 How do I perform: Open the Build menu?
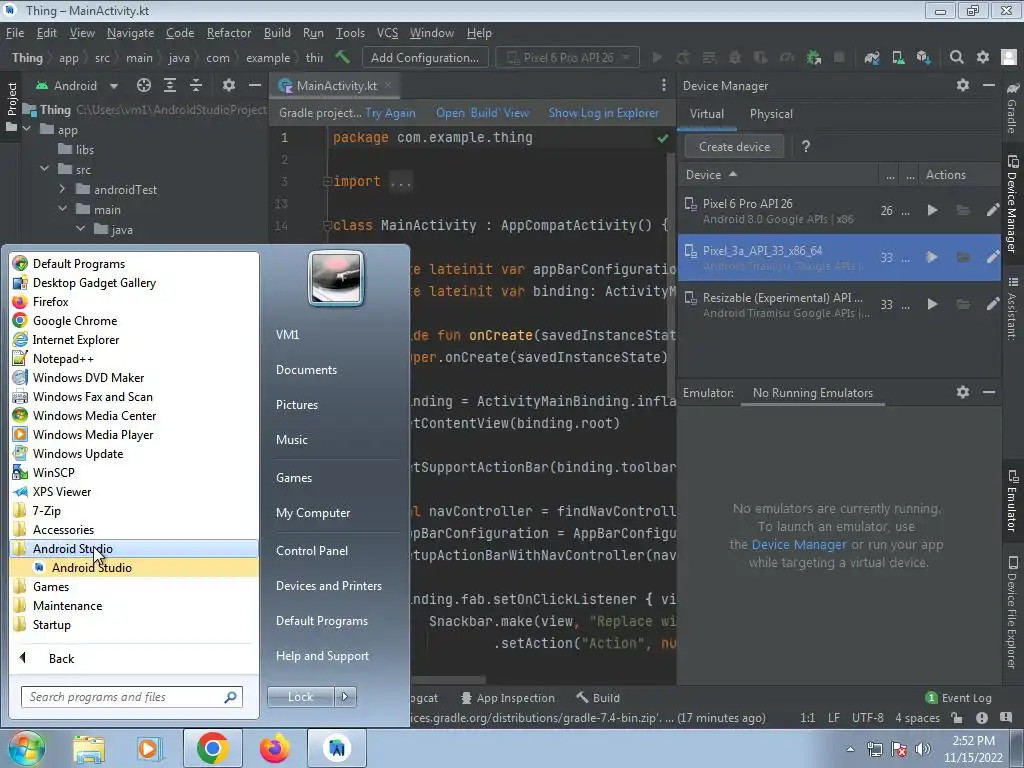click(x=277, y=33)
